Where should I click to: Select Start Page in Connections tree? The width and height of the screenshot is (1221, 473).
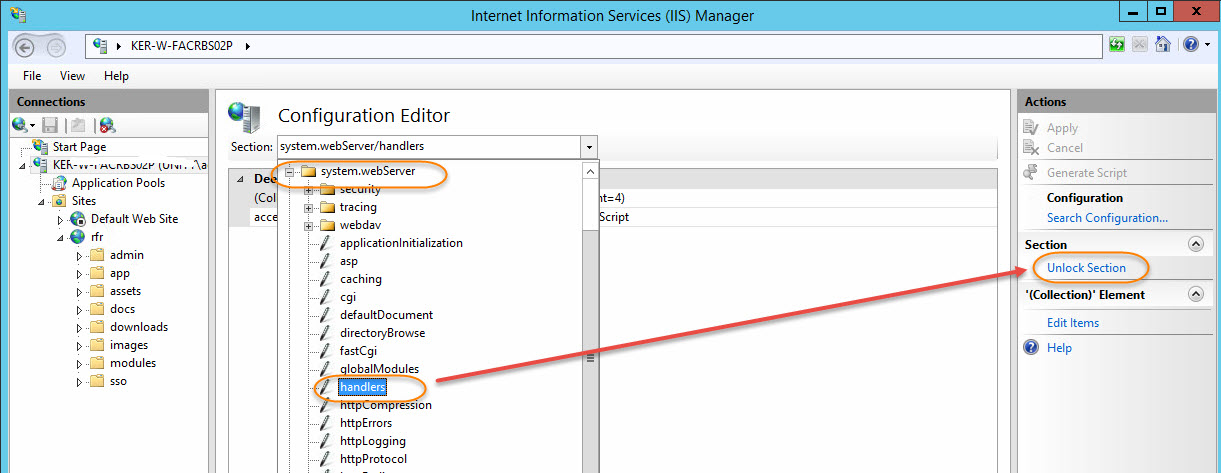(79, 147)
